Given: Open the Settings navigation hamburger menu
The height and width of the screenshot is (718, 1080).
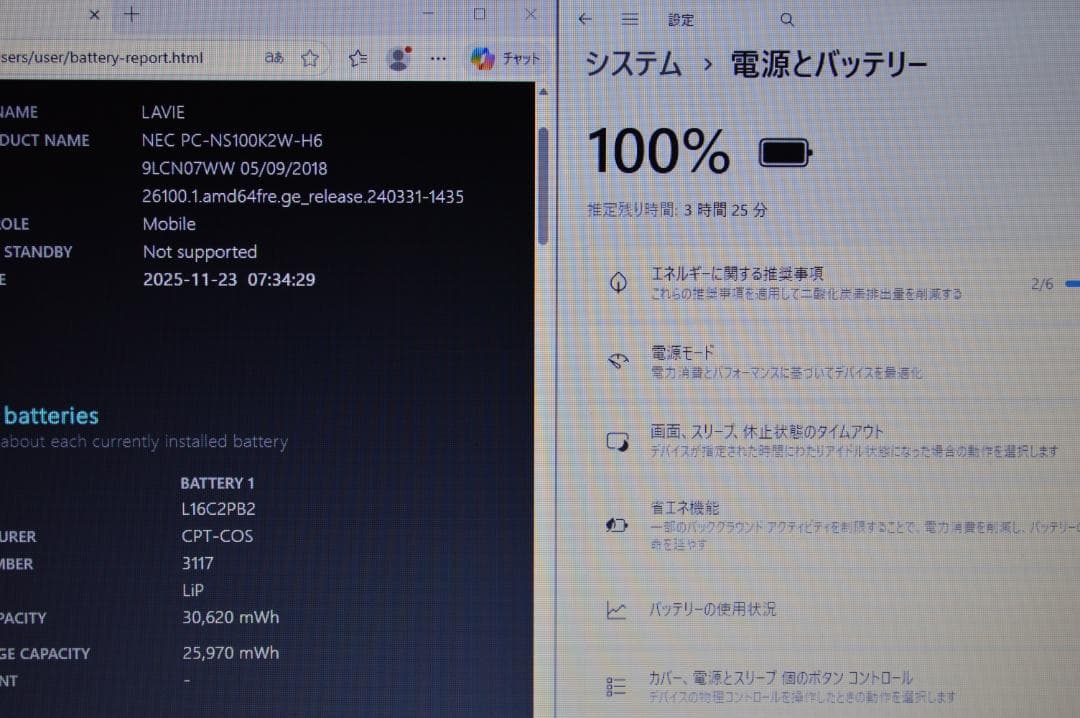Looking at the screenshot, I should pyautogui.click(x=628, y=19).
